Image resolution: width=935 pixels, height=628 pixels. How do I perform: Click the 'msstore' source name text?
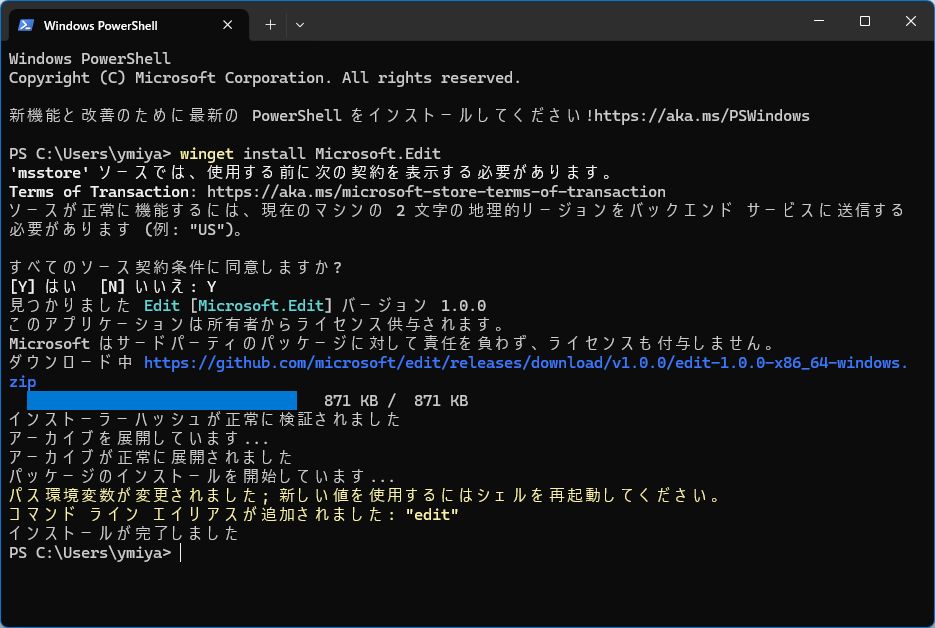click(49, 173)
